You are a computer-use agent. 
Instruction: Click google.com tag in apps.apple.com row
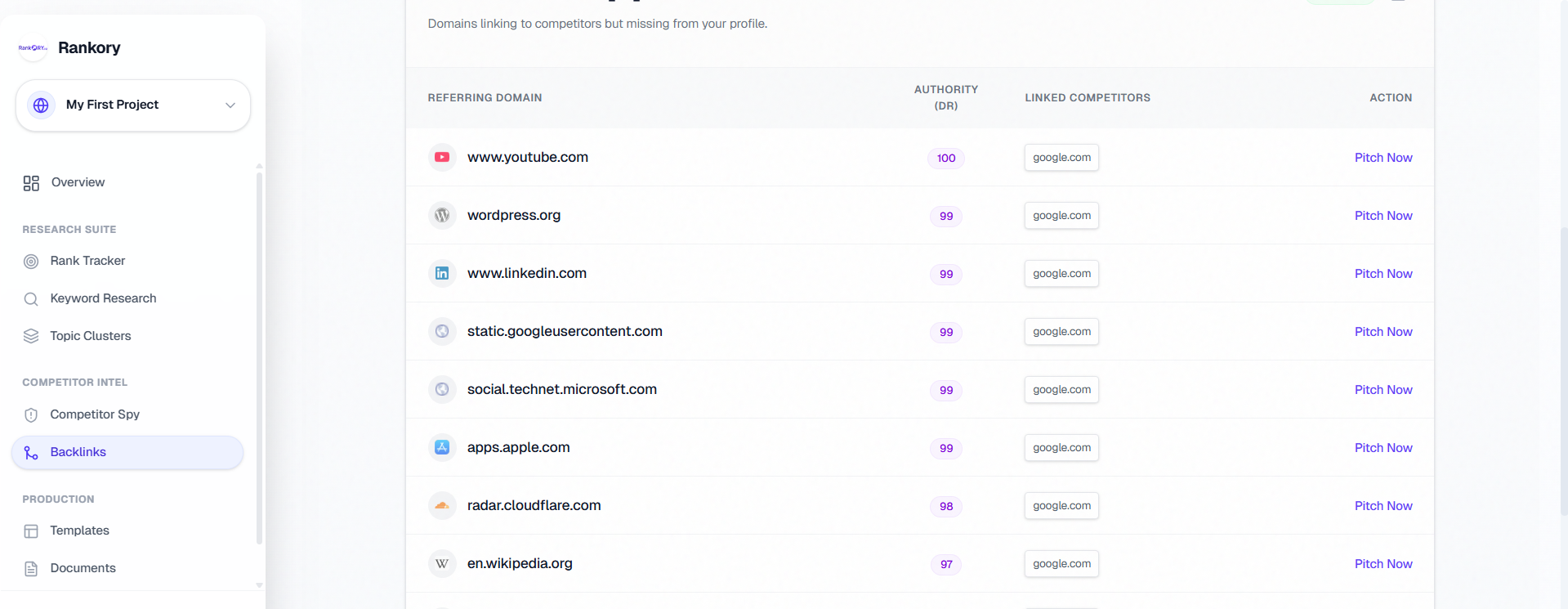[x=1061, y=448]
